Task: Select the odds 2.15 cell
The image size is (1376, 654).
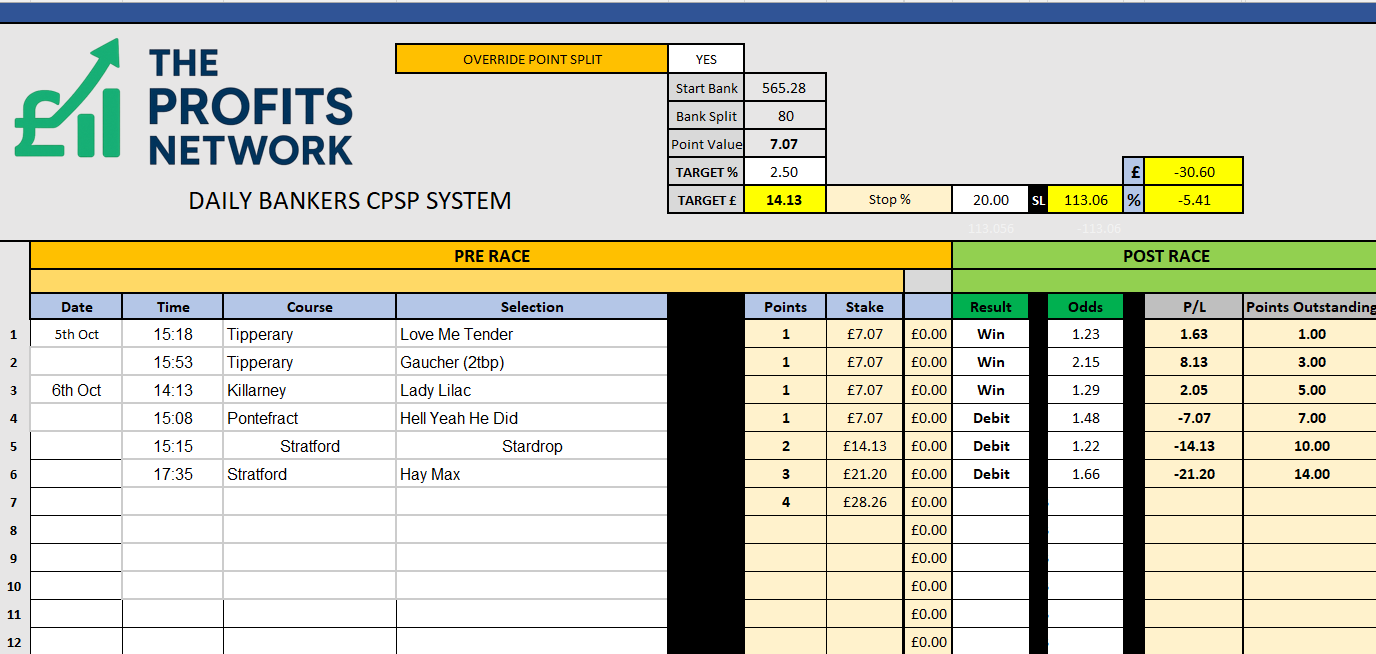Action: [x=1085, y=362]
